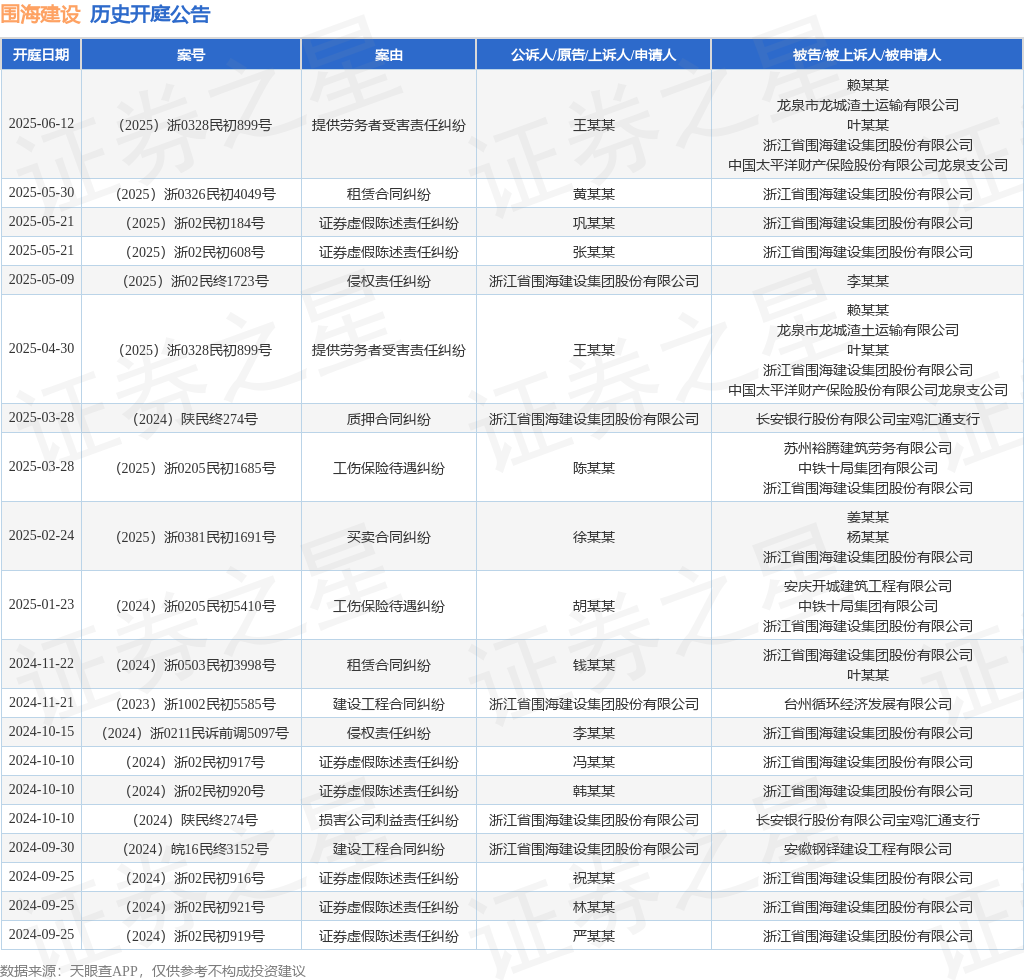The width and height of the screenshot is (1024, 980).
Task: Select case number (2023)浙1002民初5585号
Action: point(195,704)
